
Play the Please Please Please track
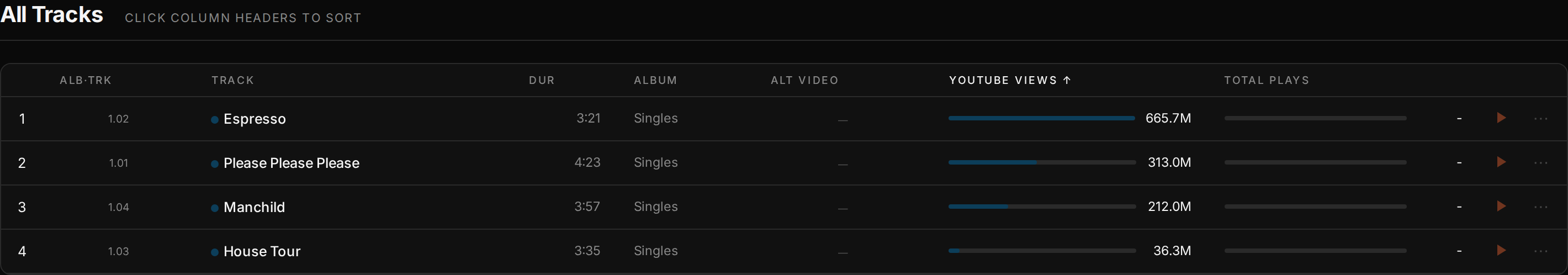pos(1501,162)
